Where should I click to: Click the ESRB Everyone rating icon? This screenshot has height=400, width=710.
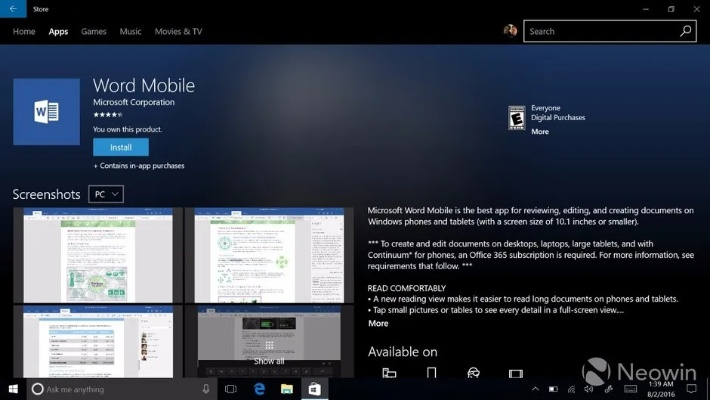(517, 118)
